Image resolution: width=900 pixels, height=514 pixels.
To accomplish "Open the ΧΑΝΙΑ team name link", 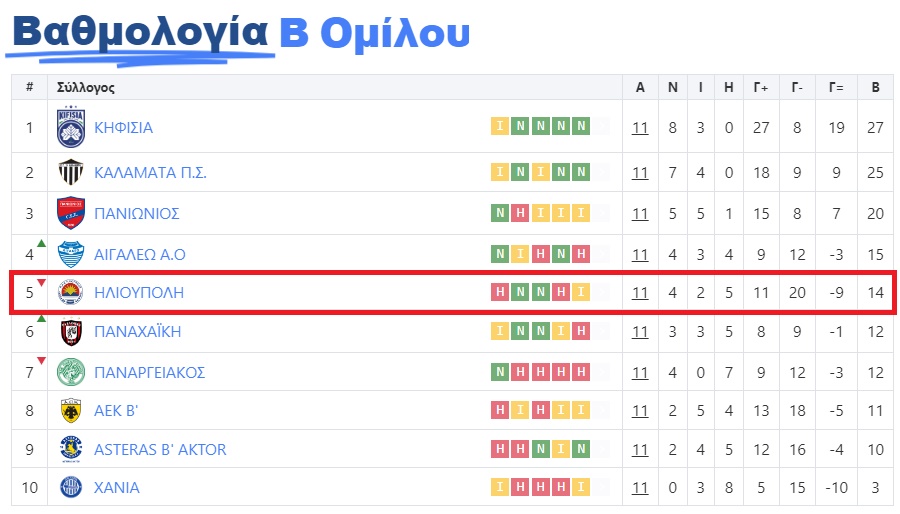I will [x=117, y=488].
